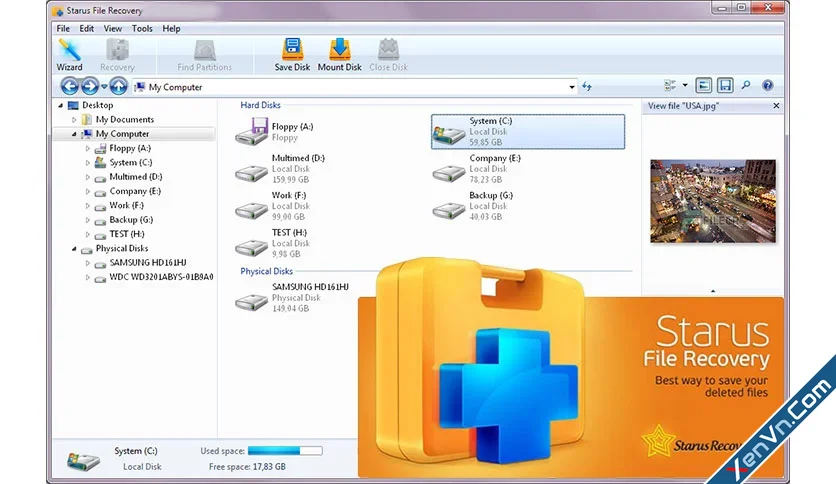This screenshot has height=484, width=836.
Task: Click the Mount Disk icon
Action: click(340, 55)
